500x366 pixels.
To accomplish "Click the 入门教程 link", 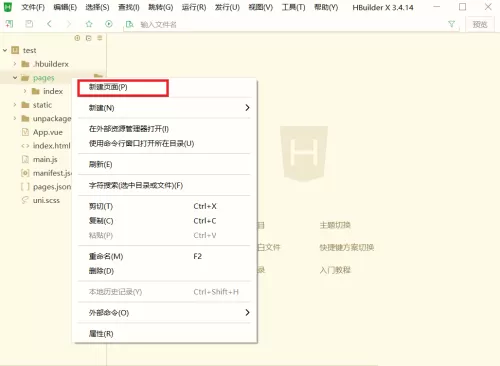I will click(335, 270).
